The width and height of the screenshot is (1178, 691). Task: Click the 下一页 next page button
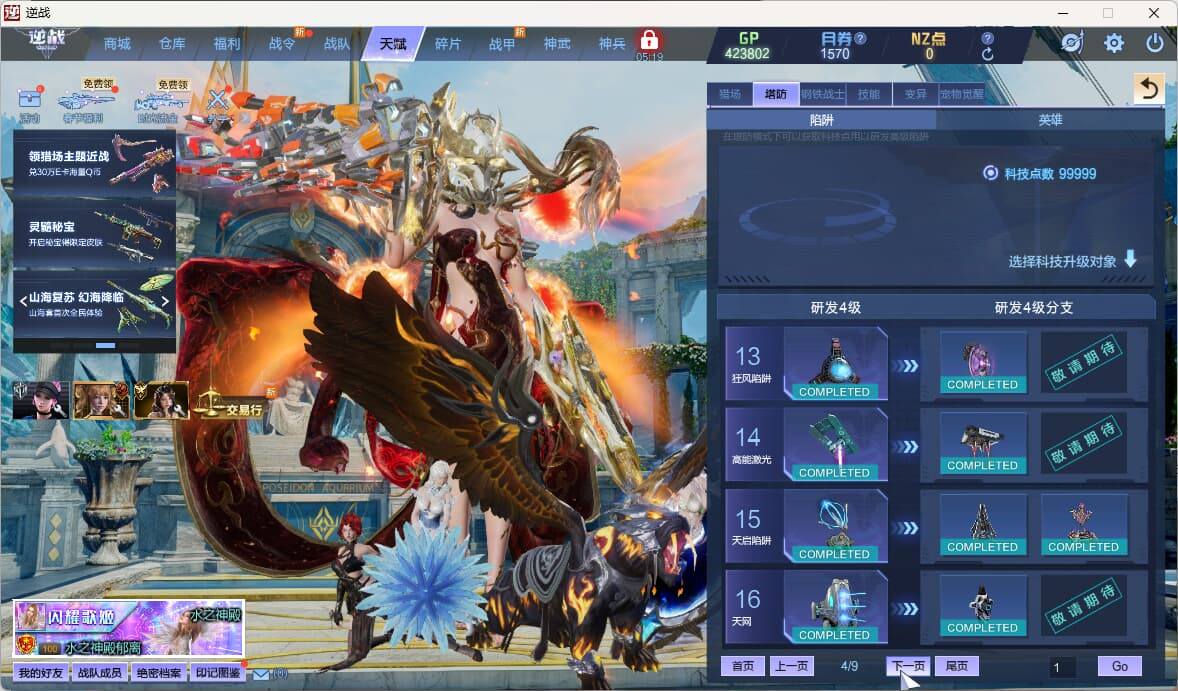pos(908,666)
